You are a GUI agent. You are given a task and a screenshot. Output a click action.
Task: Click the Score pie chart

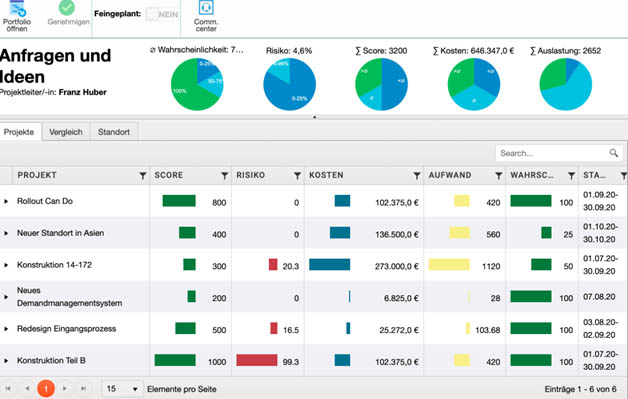[x=381, y=84]
